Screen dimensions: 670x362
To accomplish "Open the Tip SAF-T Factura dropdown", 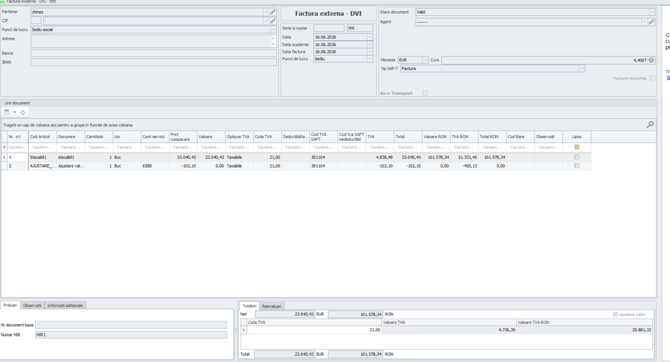I will tap(582, 68).
